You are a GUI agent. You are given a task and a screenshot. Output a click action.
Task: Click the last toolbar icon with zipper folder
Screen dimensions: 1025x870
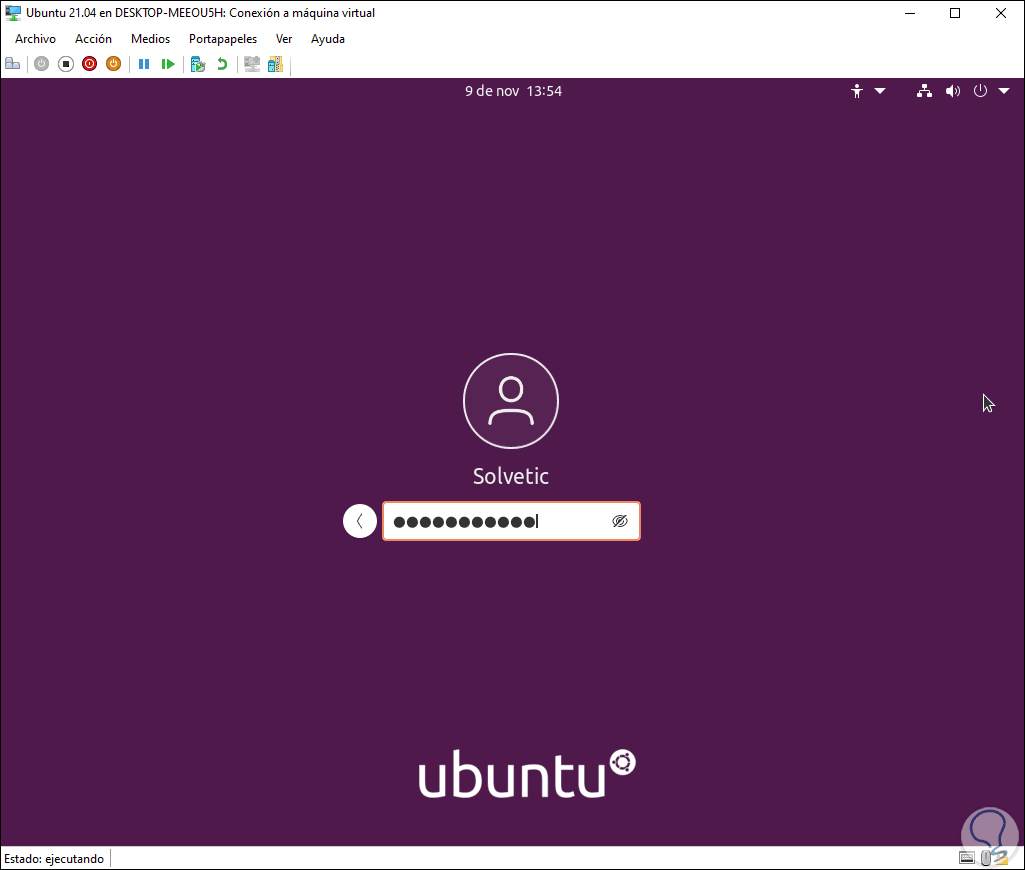point(276,64)
